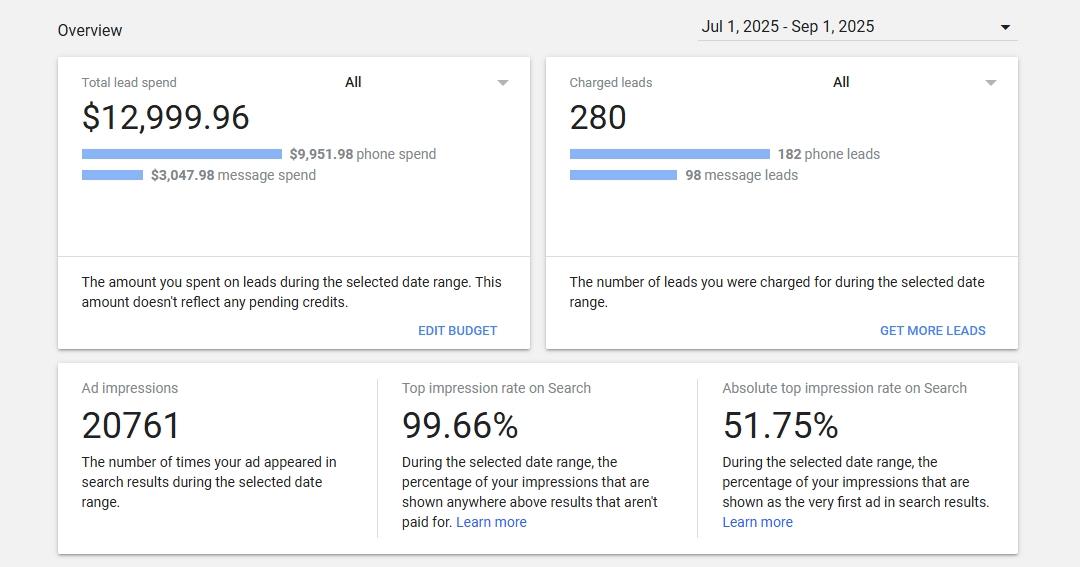Click the message spend progress bar

[112, 175]
